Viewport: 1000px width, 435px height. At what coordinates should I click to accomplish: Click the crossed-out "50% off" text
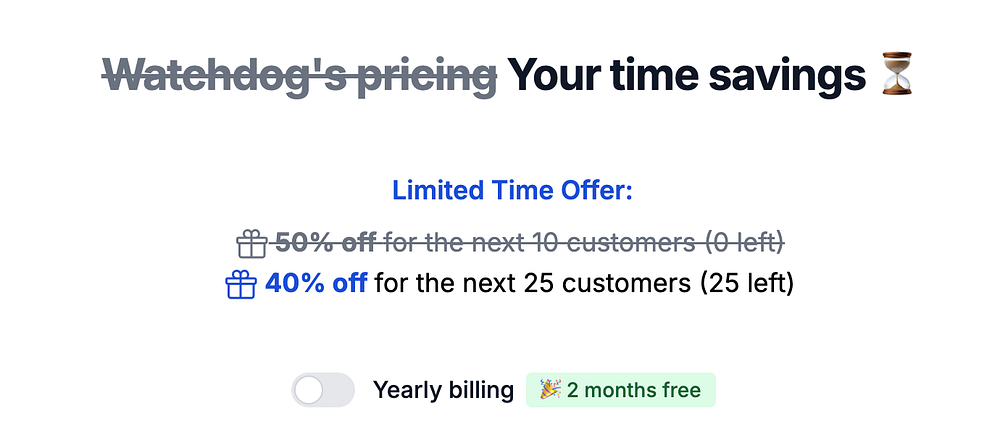tap(326, 242)
